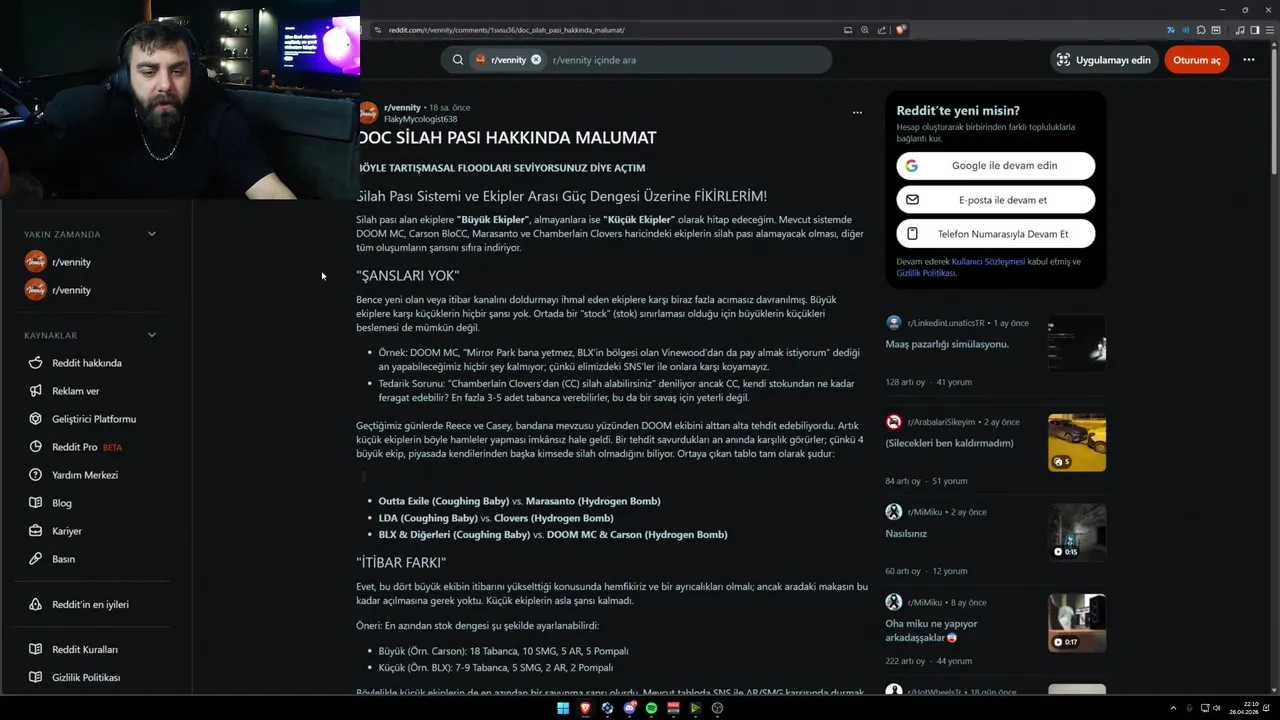Open FlakyMycologist638 user profile
Viewport: 1280px width, 720px height.
coord(420,119)
